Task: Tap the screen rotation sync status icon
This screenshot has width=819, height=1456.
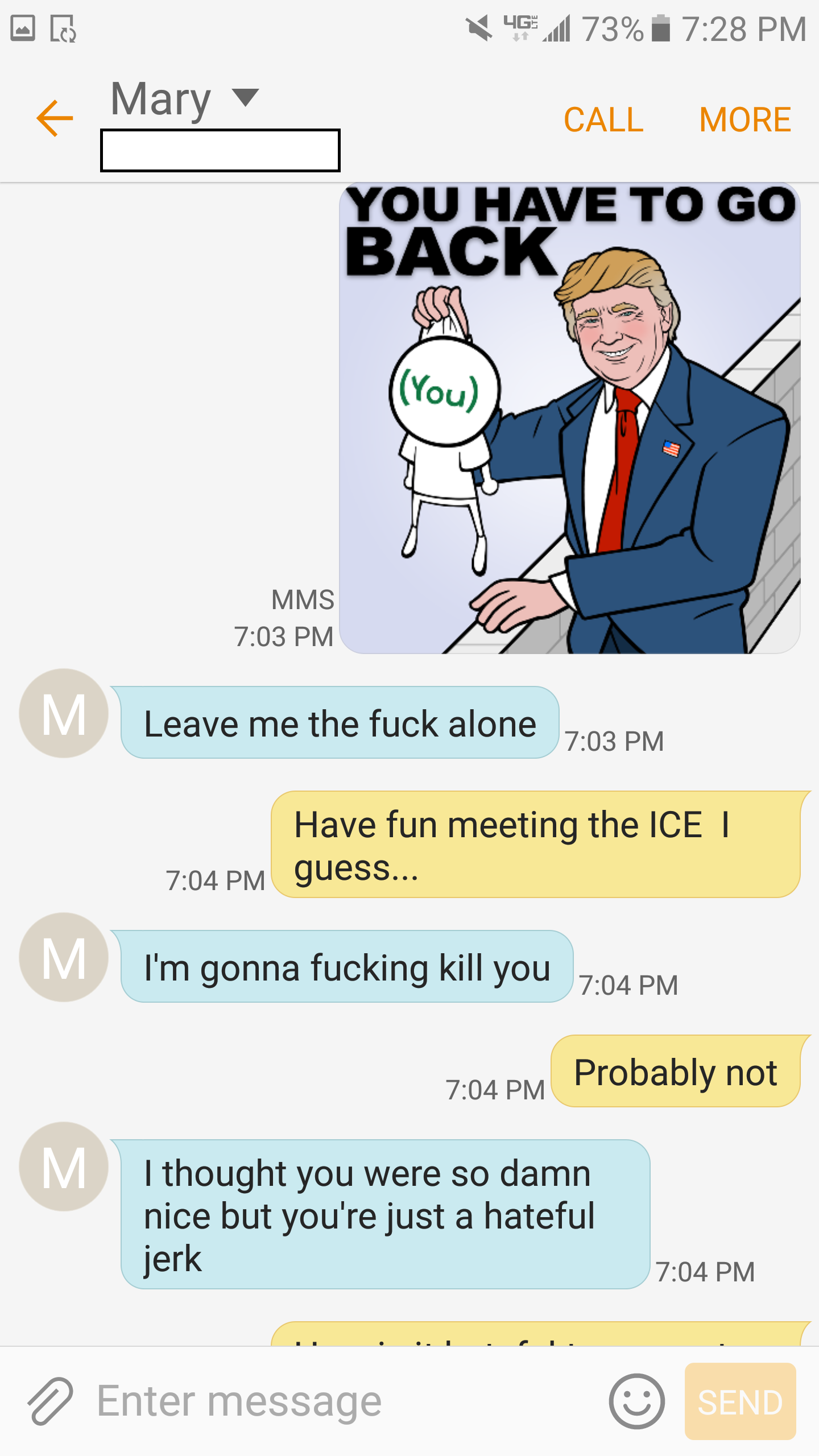Action: click(63, 28)
